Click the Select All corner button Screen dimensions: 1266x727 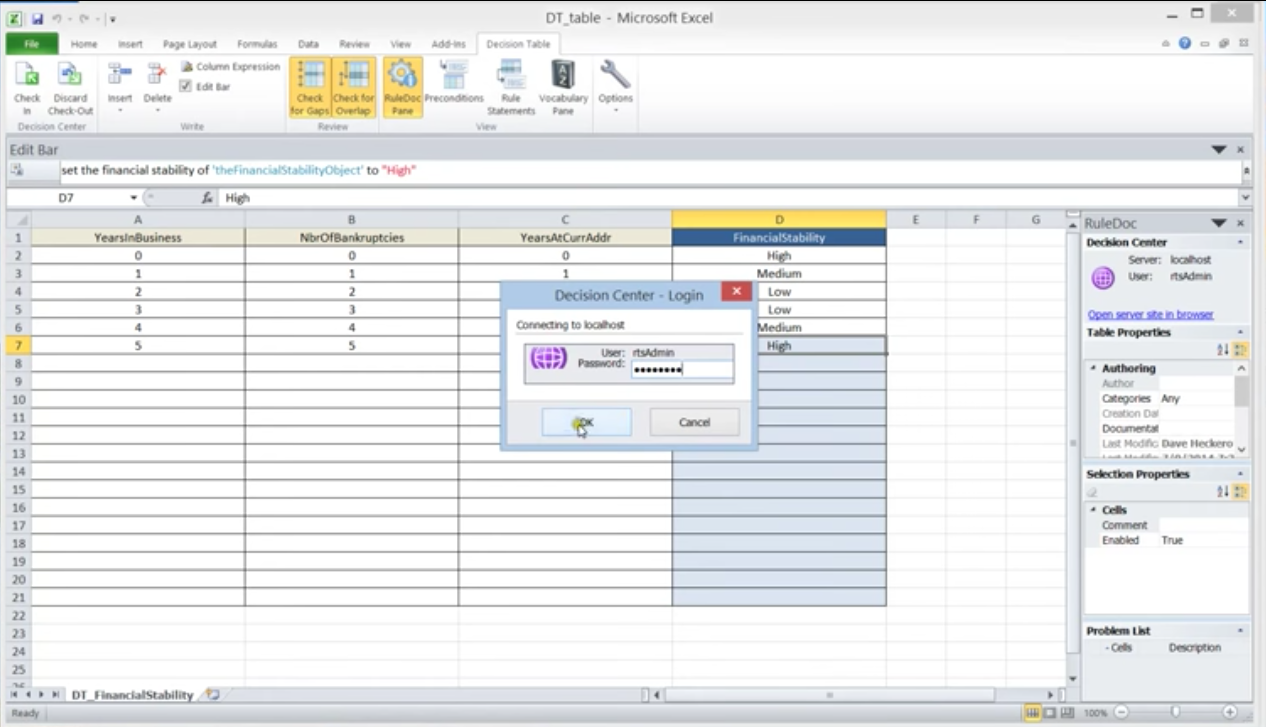[18, 219]
